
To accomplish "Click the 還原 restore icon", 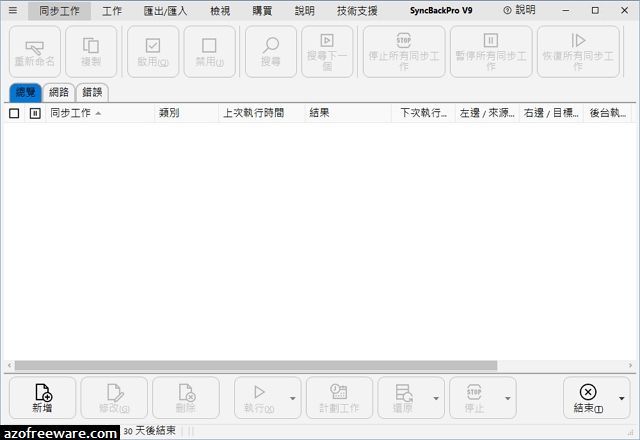I will [404, 393].
